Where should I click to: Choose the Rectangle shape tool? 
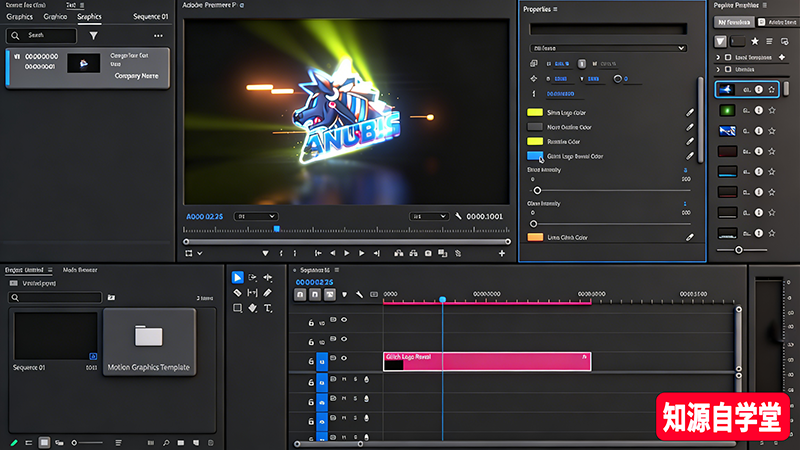click(x=237, y=308)
